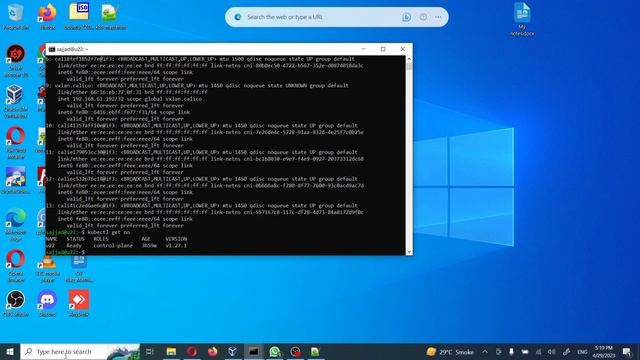This screenshot has width=640, height=360.
Task: Open Opera from the taskbar
Action: (192, 351)
